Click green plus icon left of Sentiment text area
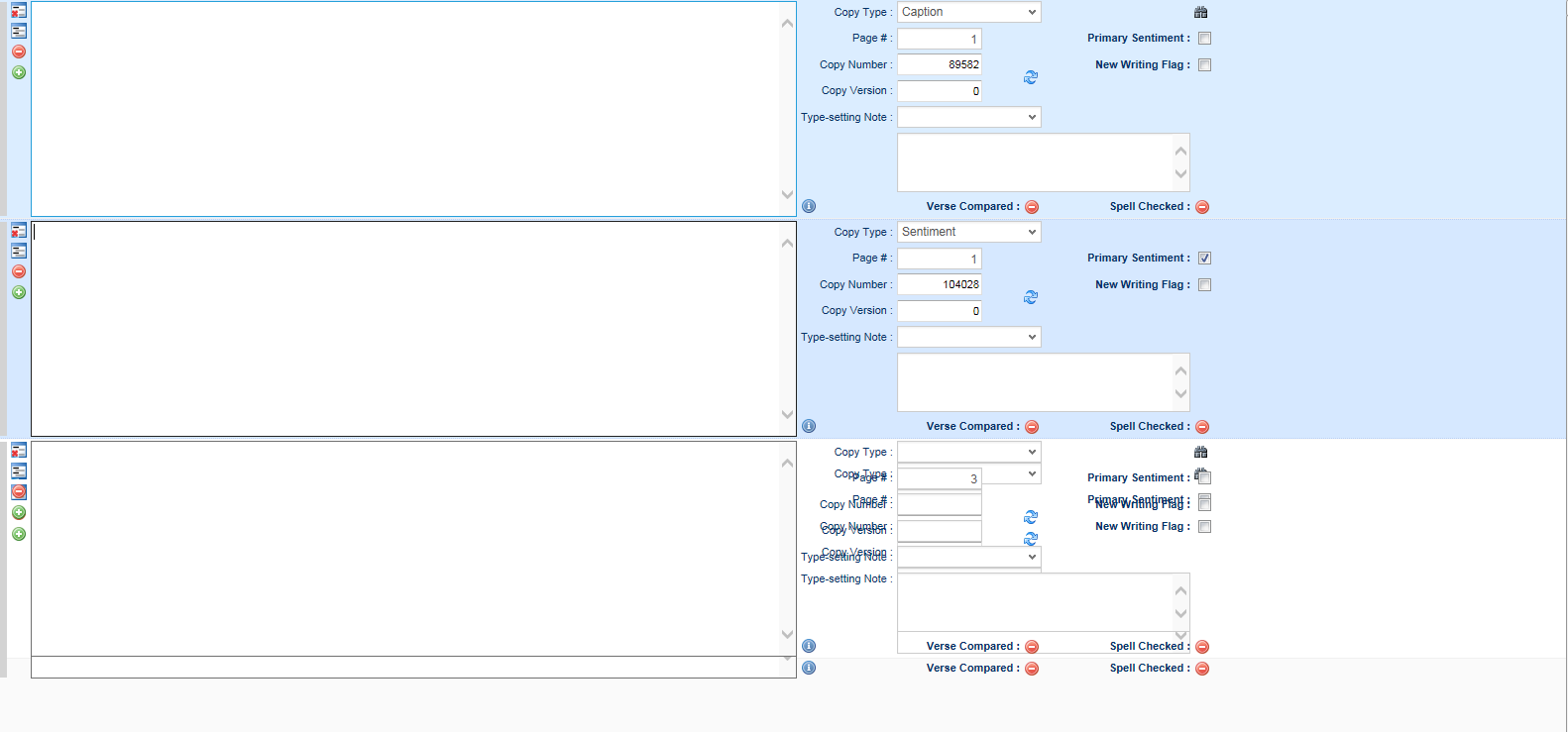This screenshot has width=1568, height=732. 19,292
